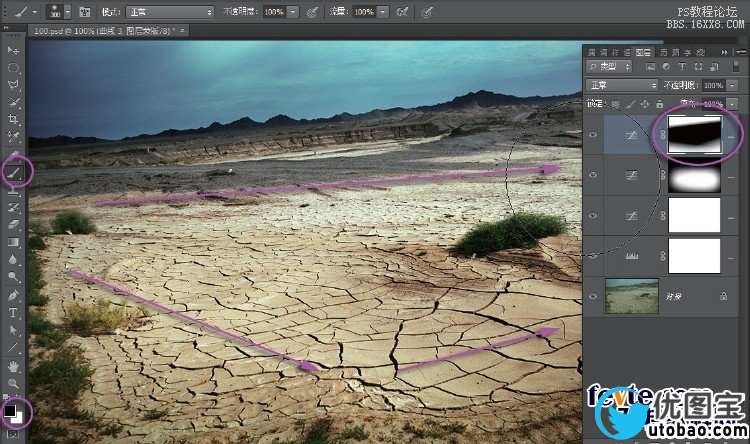
Task: Click the brush flow 100% field
Action: 364,12
